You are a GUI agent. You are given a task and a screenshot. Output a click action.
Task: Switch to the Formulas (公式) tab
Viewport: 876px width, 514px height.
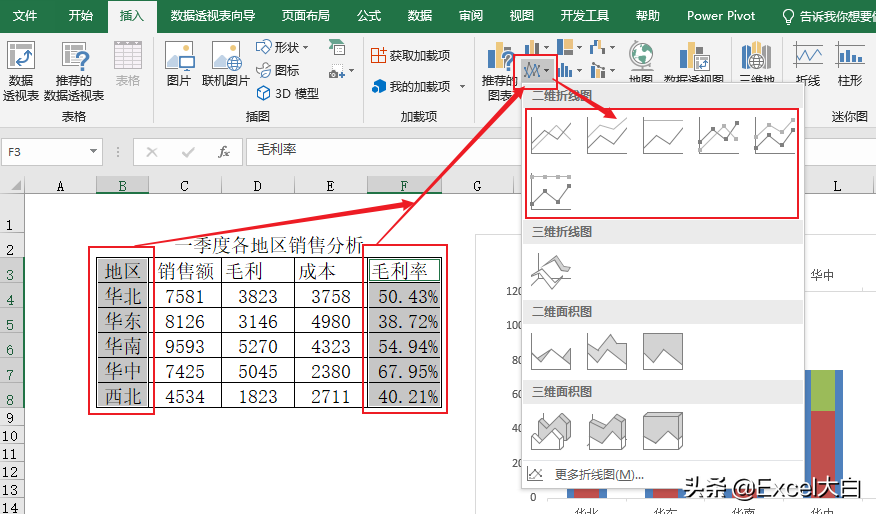[x=369, y=16]
